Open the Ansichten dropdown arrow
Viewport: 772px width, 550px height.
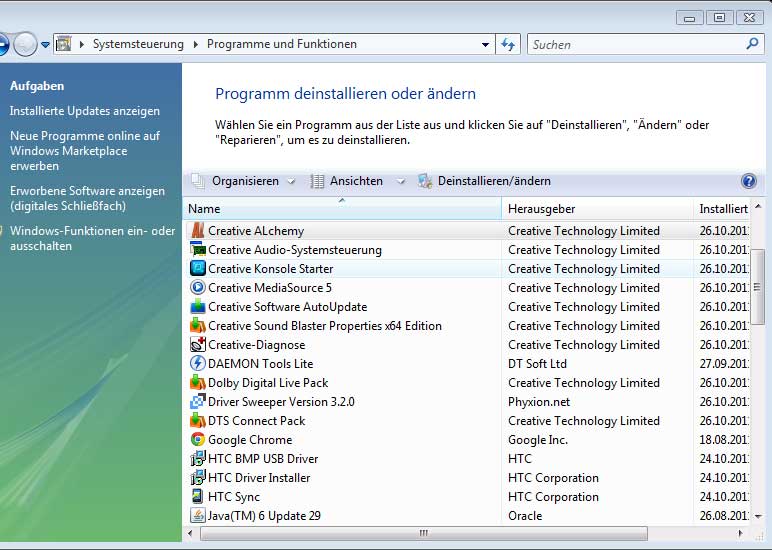(x=401, y=181)
